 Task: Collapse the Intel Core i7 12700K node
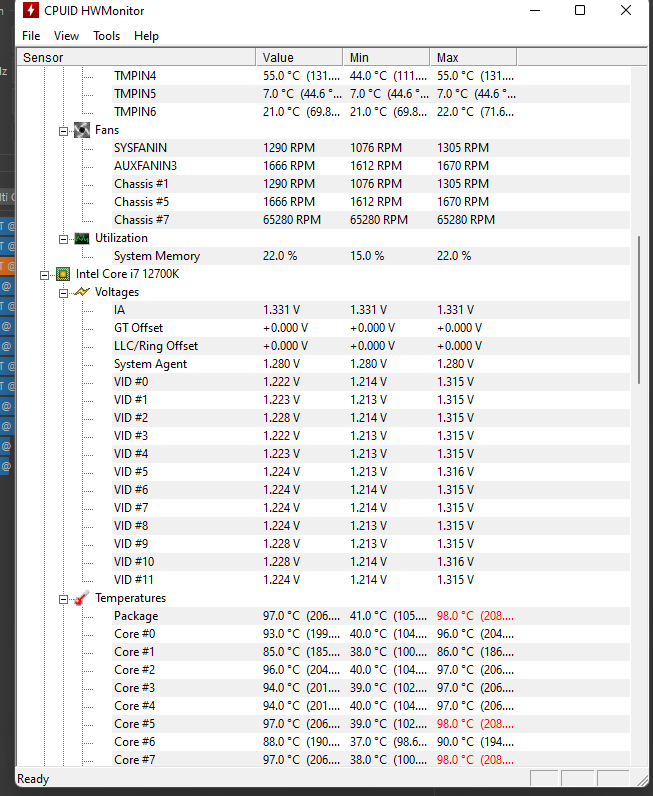[45, 275]
